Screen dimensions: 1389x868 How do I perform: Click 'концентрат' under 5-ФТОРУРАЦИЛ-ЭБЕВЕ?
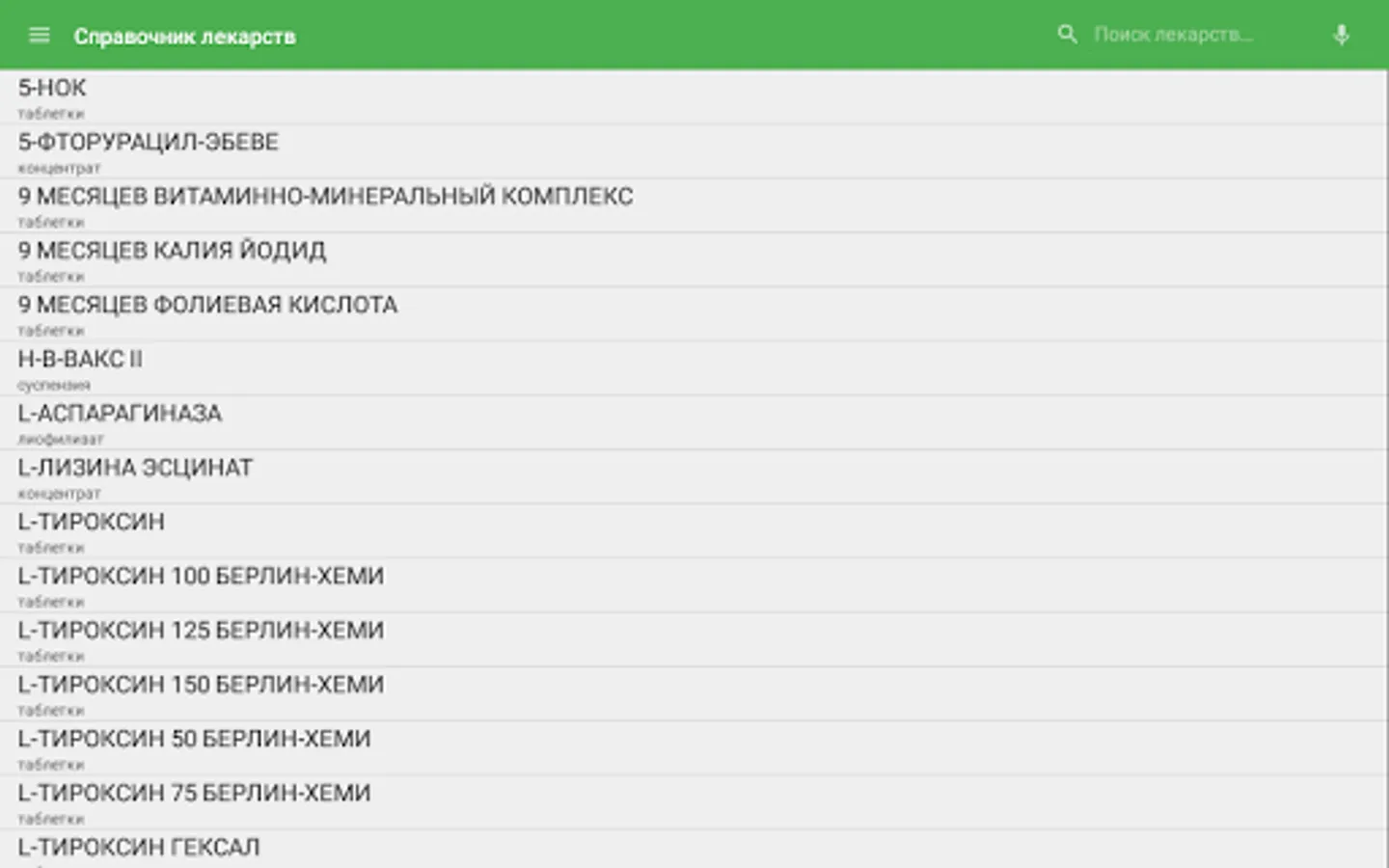59,168
